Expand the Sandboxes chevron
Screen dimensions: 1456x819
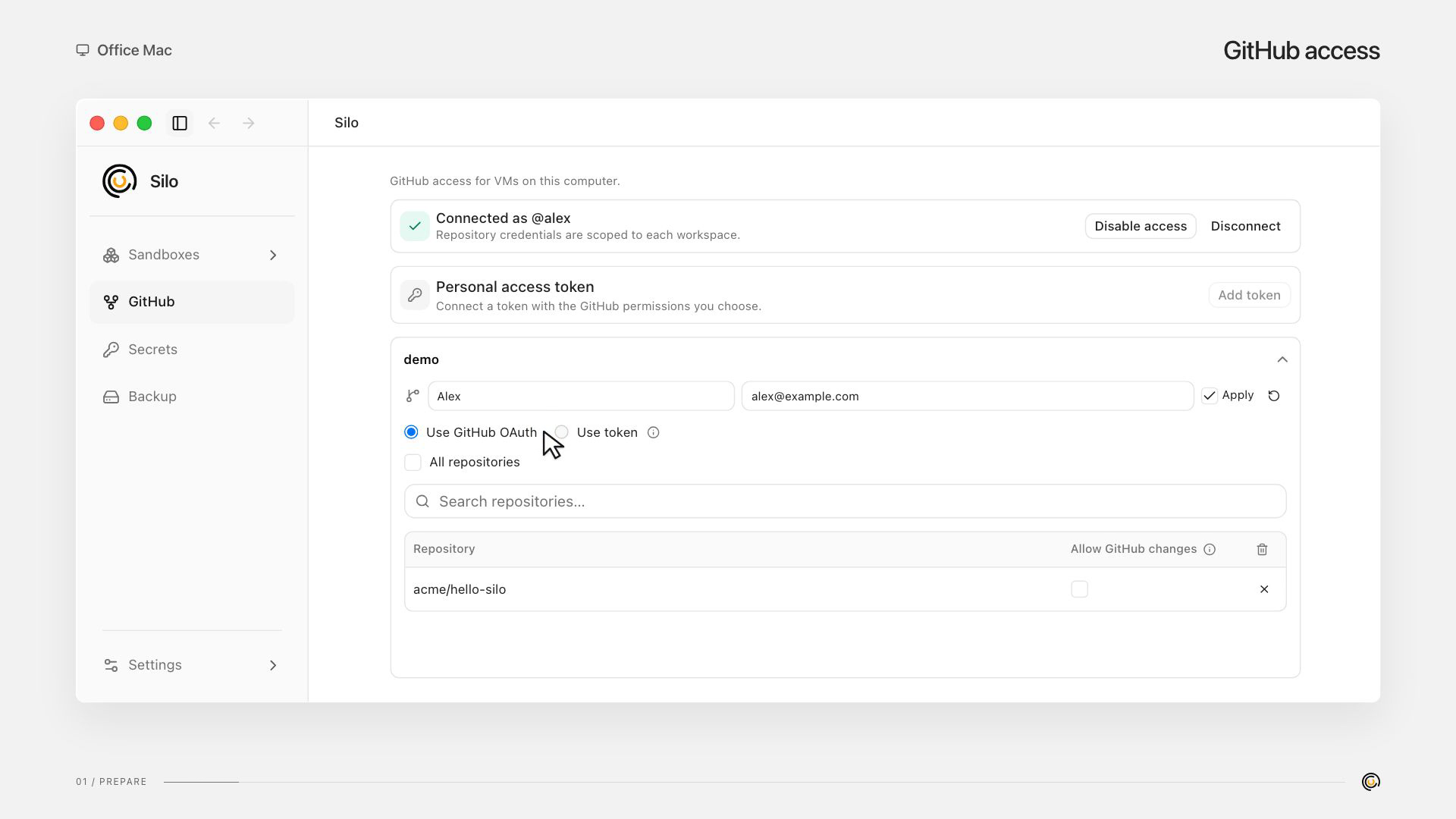pos(273,255)
